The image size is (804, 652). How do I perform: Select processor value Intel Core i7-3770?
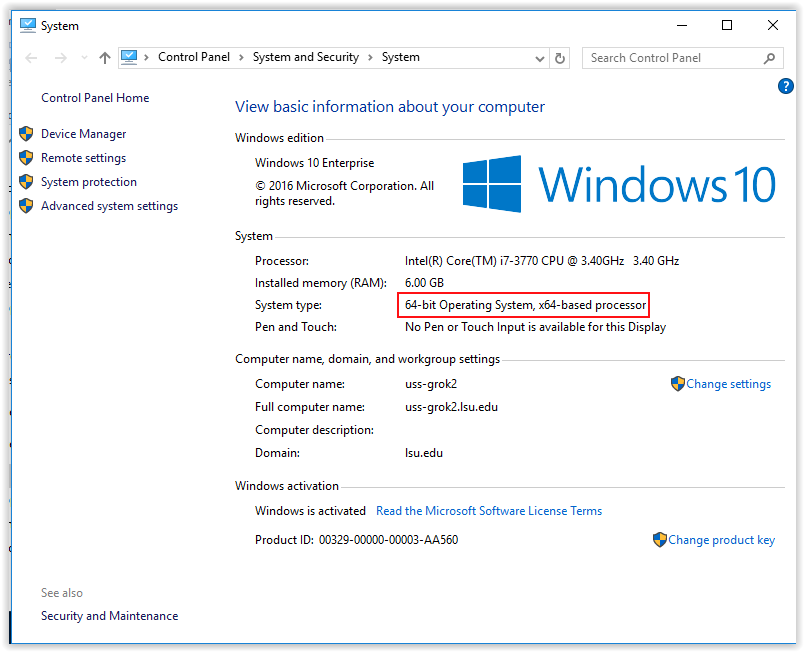click(541, 261)
